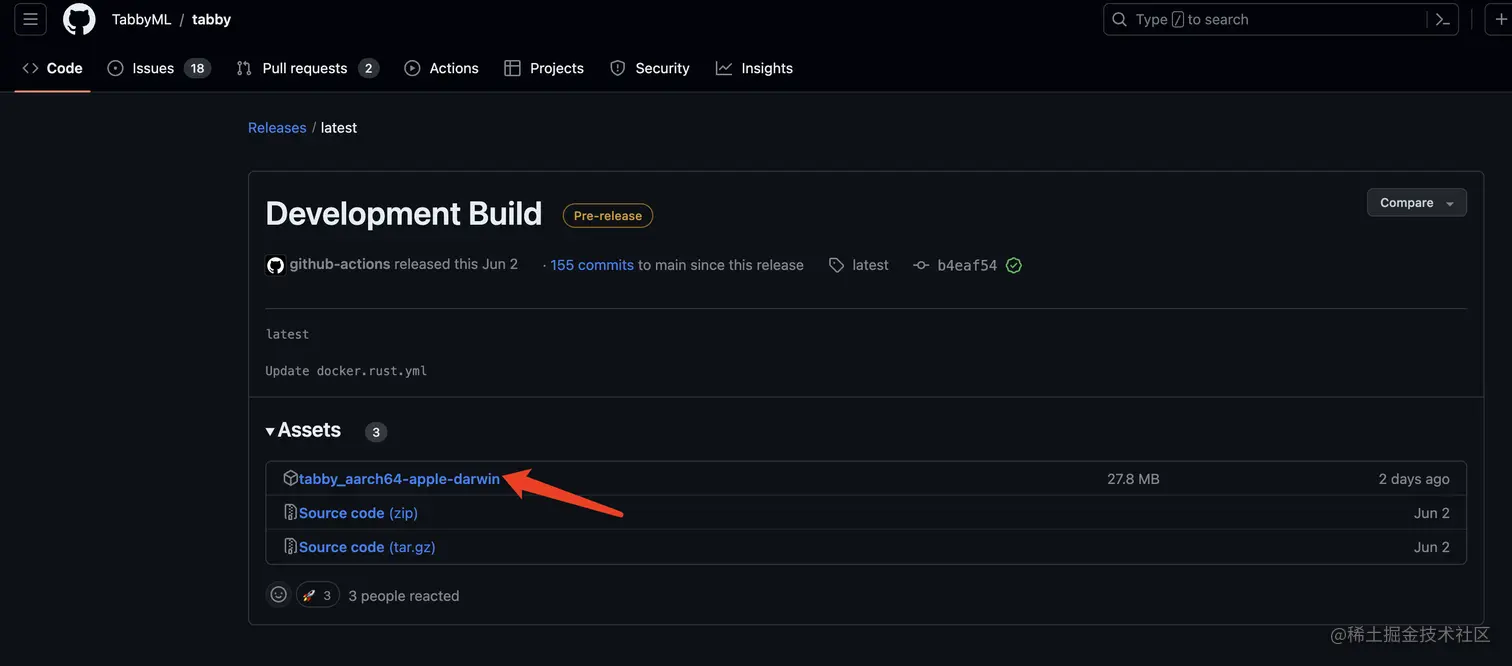Open the command palette terminal icon

1442,19
